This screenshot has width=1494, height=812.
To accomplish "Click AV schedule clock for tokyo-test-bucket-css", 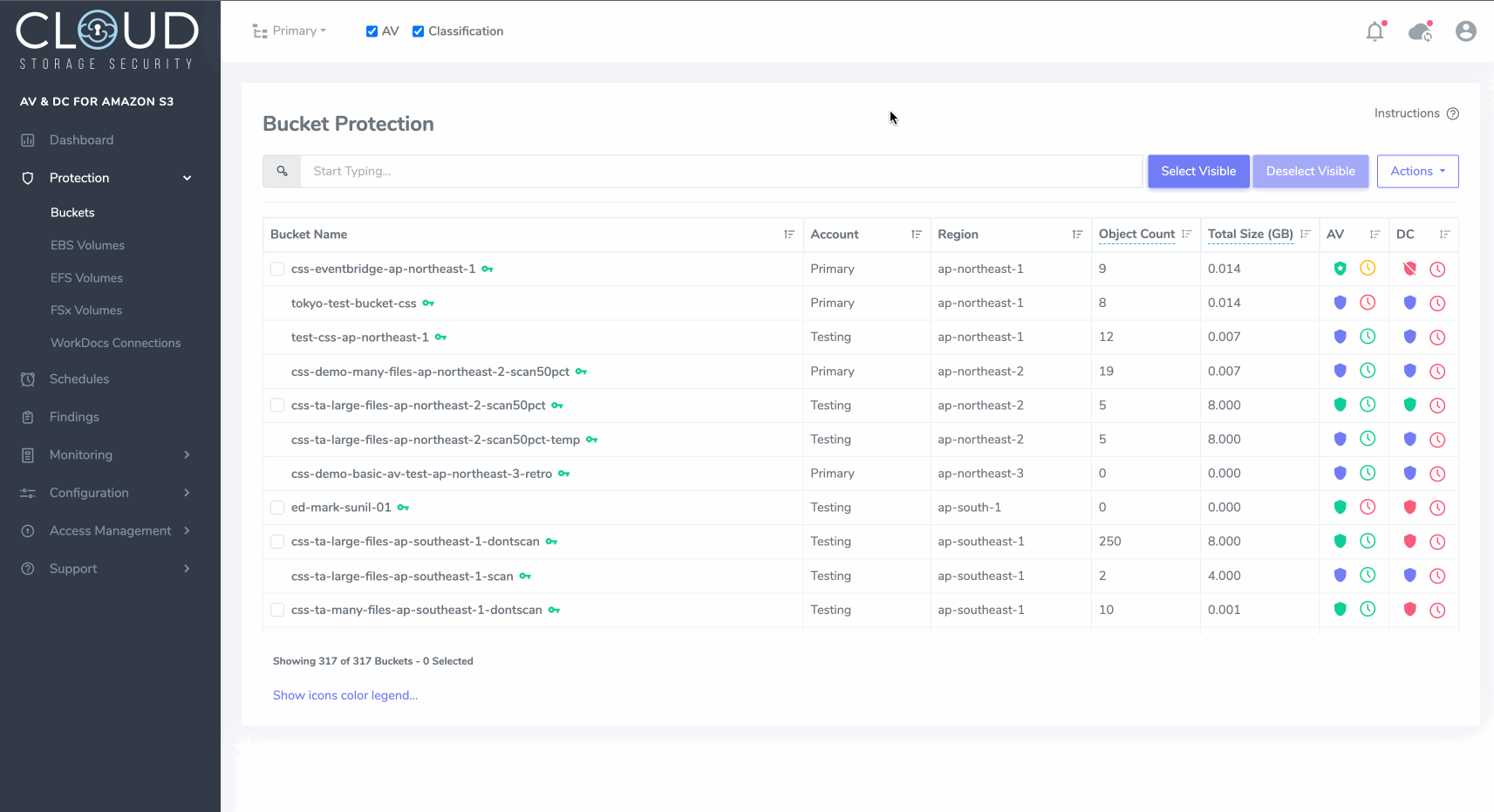I will click(x=1368, y=303).
